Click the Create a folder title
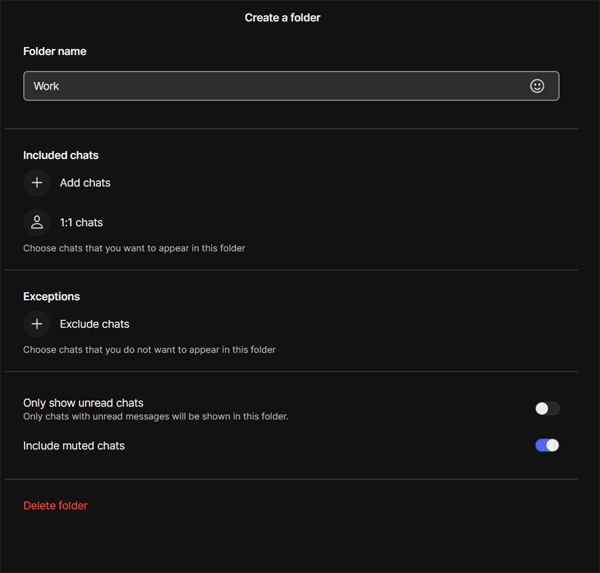The image size is (600, 573). click(282, 18)
